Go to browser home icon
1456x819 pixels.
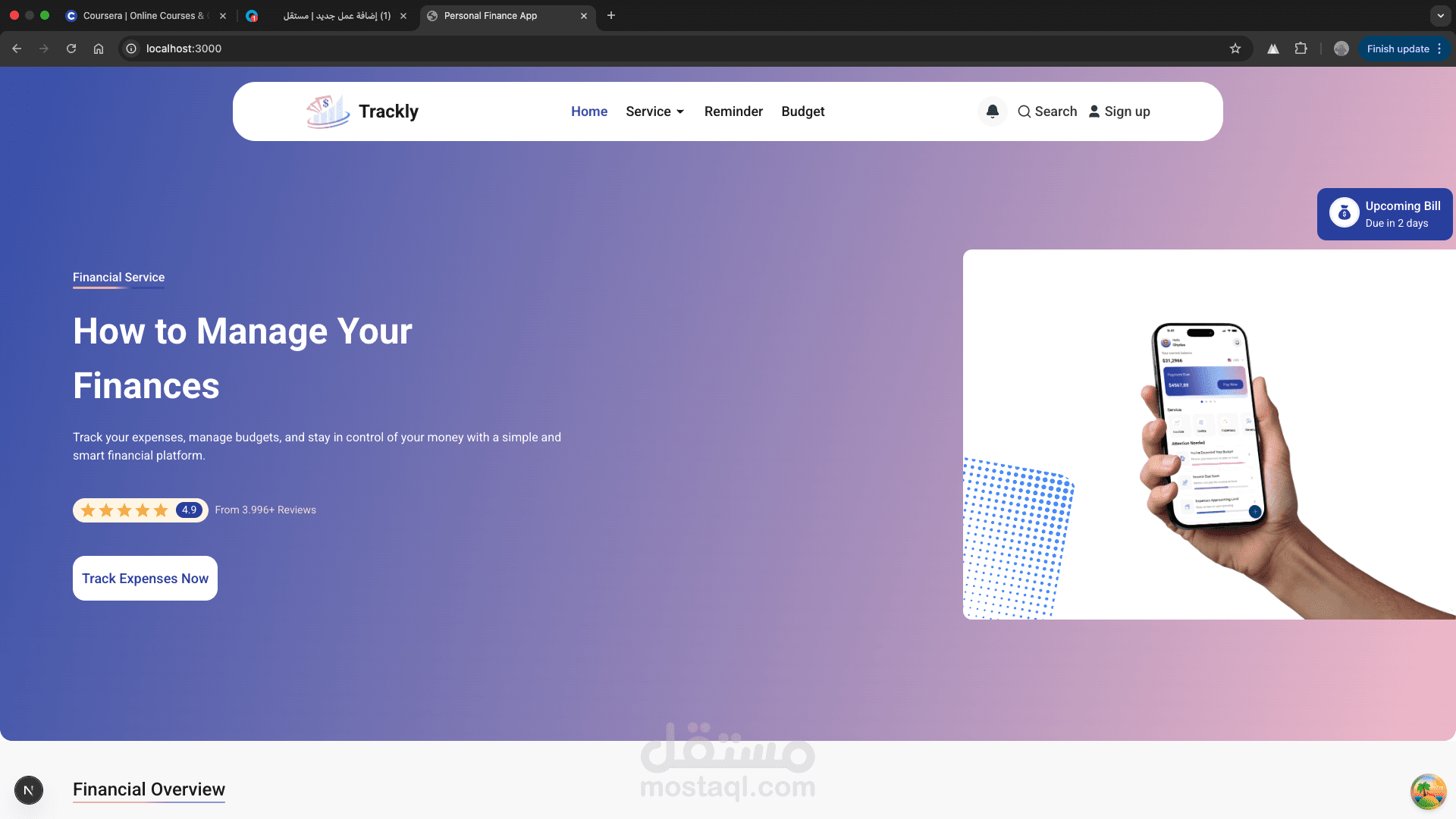coord(99,49)
